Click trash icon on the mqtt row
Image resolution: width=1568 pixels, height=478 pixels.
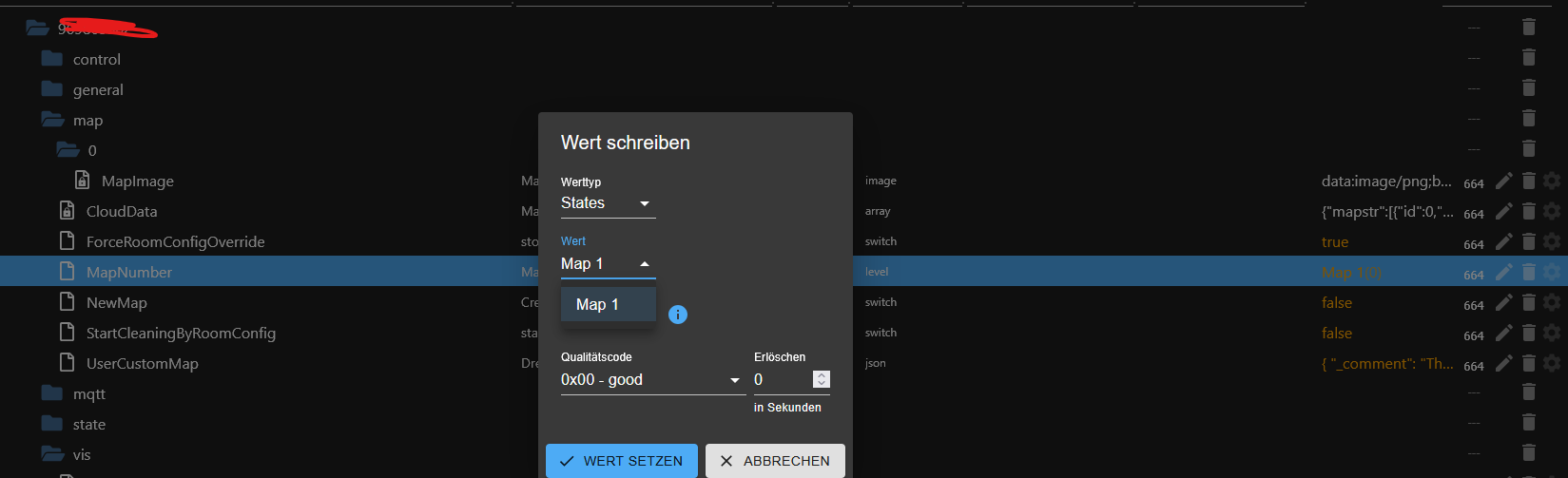(1528, 392)
